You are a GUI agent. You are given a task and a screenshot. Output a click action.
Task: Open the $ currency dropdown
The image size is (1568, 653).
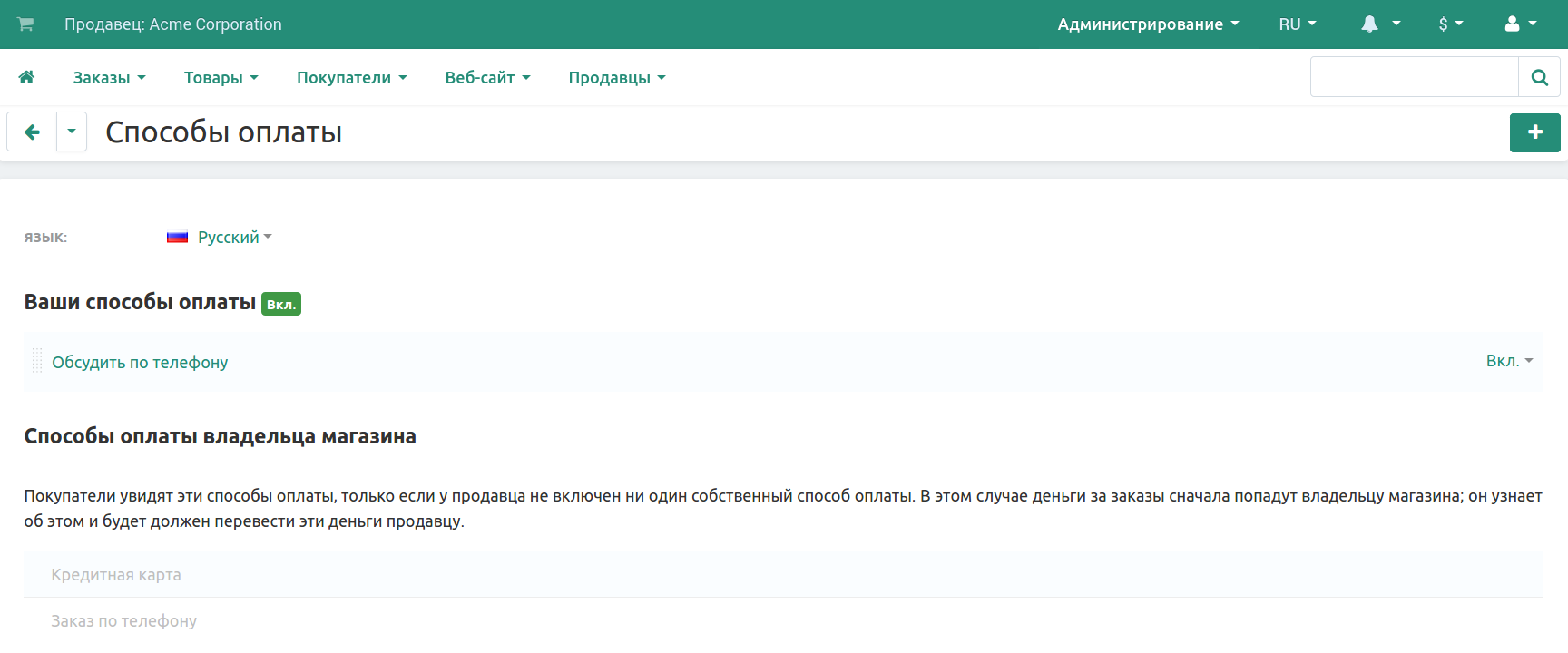(1450, 24)
